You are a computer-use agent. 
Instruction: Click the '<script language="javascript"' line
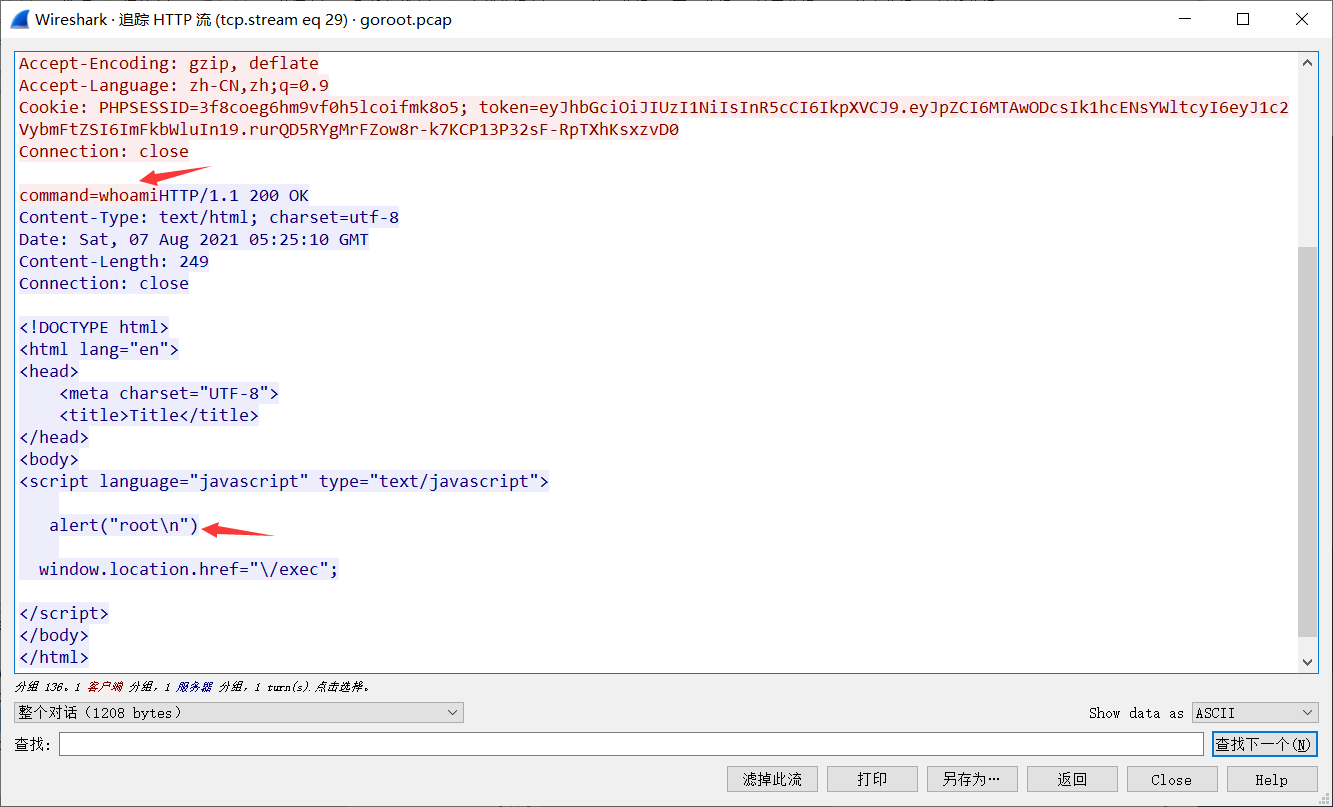[284, 481]
